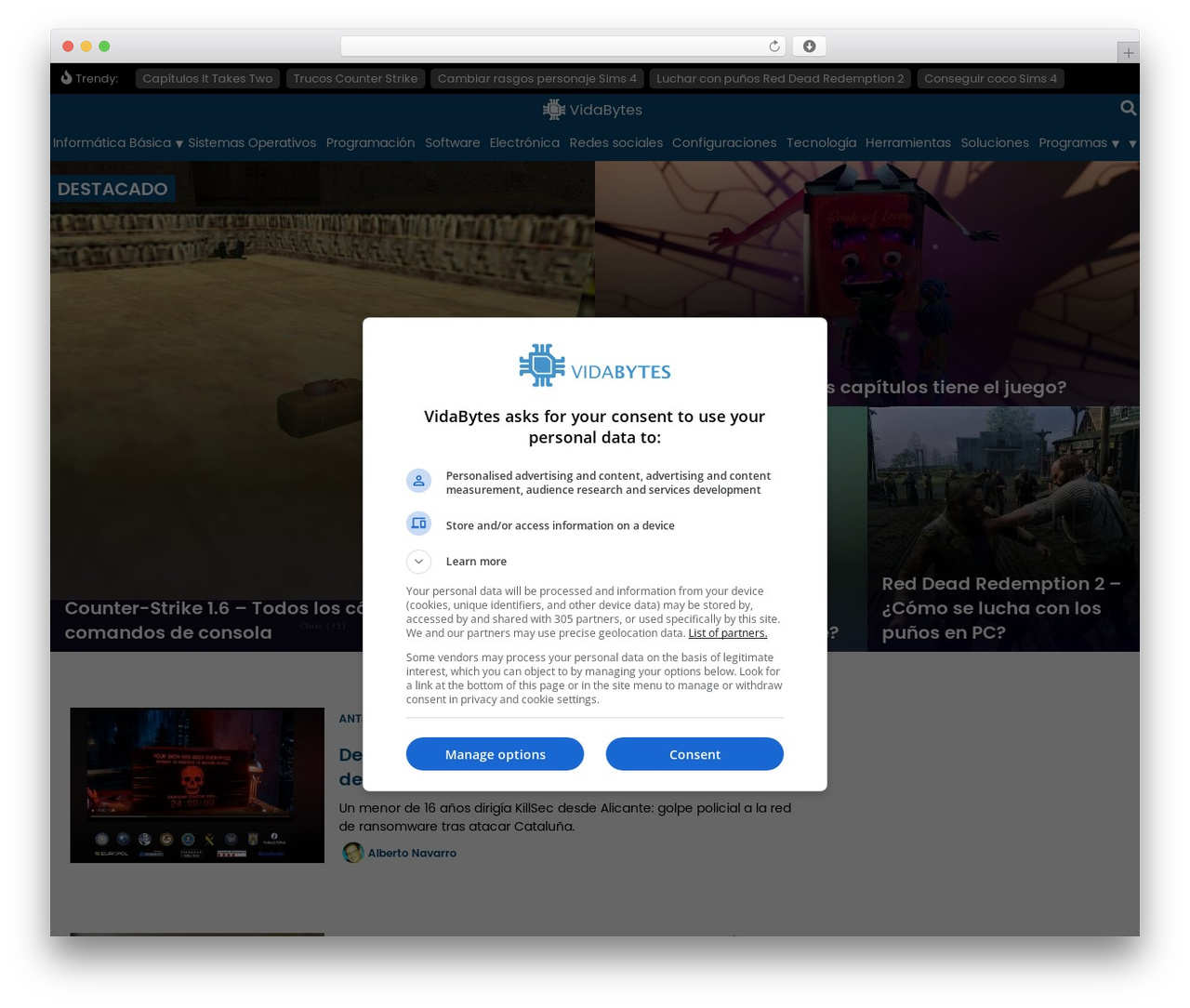Open the Counter-Strike 1.6 featured article title
The width and height of the screenshot is (1190, 1008).
(x=214, y=620)
